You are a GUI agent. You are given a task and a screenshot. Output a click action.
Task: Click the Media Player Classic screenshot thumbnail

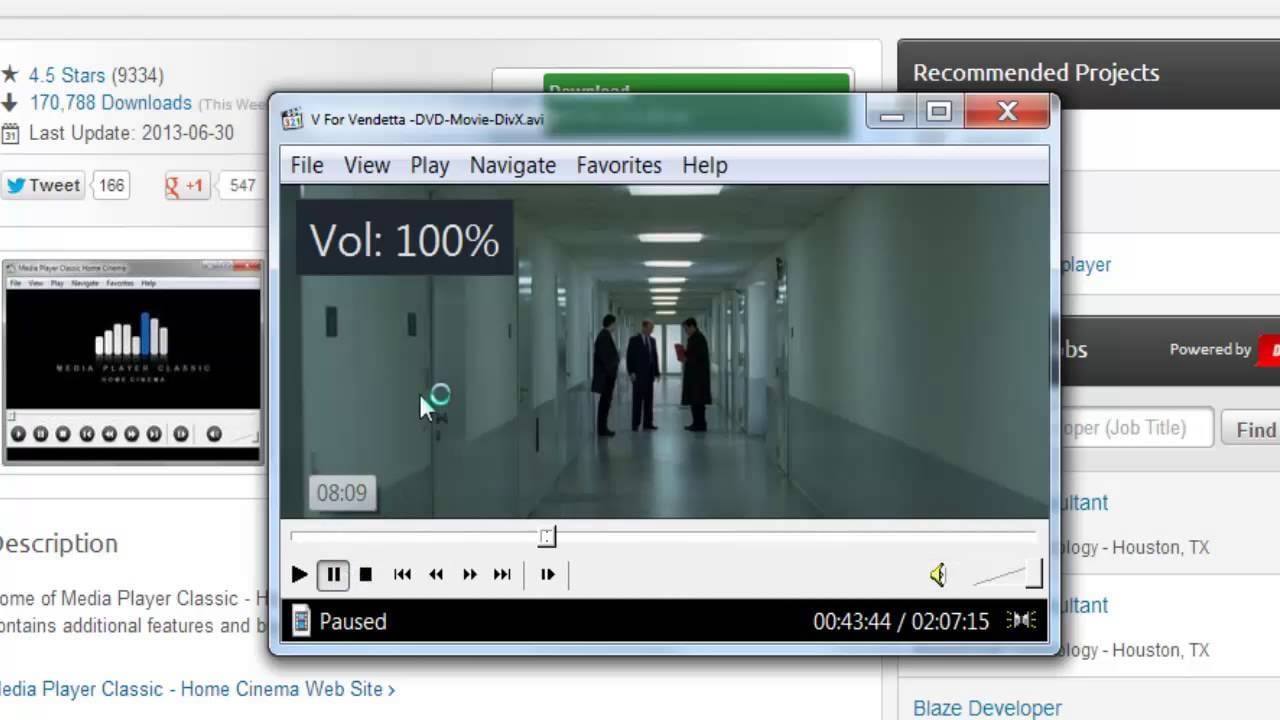132,362
